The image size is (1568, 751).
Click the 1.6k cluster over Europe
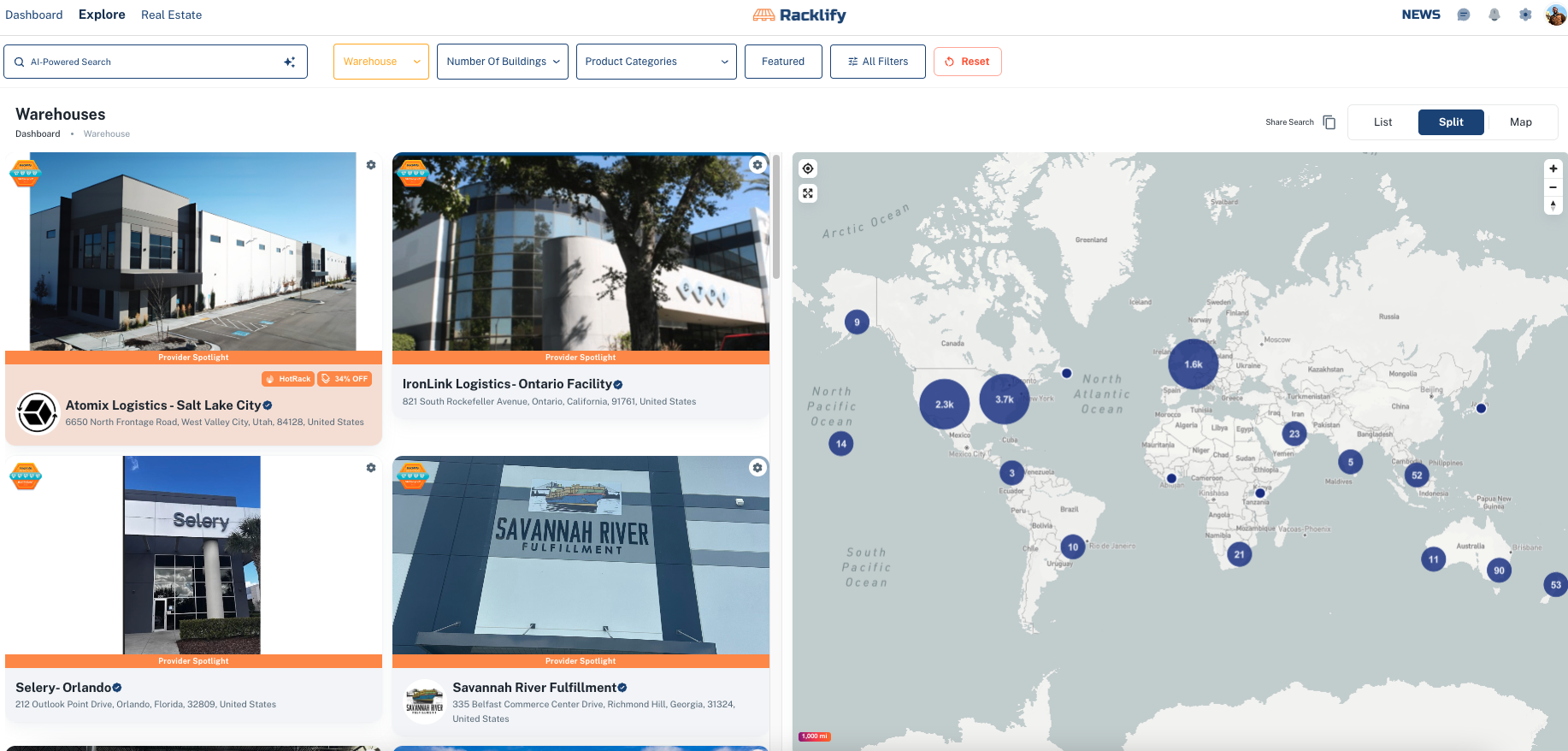click(1194, 364)
